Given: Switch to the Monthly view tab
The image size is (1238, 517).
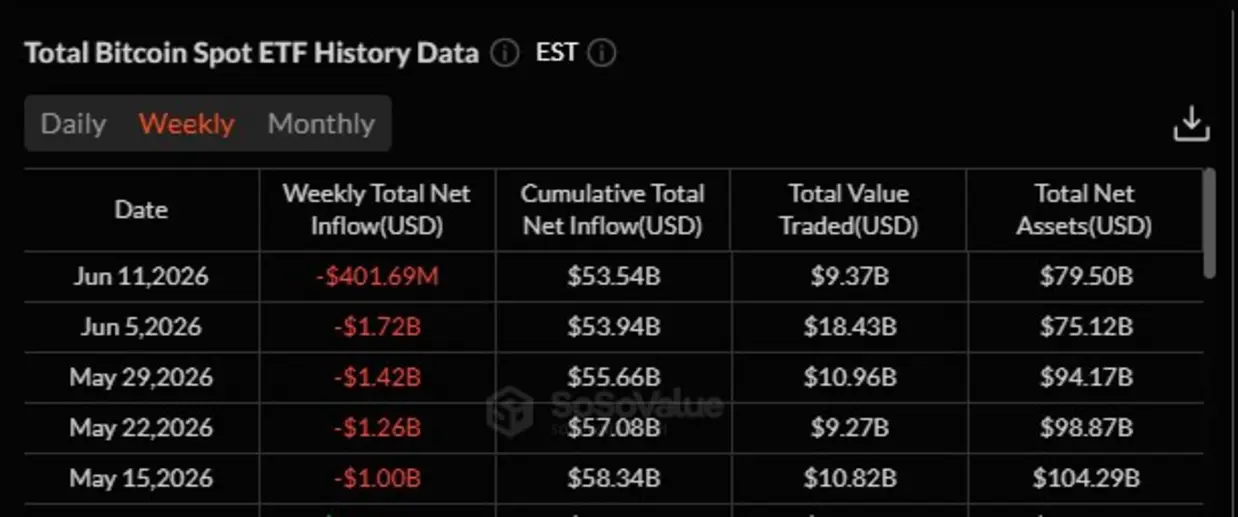Looking at the screenshot, I should (321, 124).
